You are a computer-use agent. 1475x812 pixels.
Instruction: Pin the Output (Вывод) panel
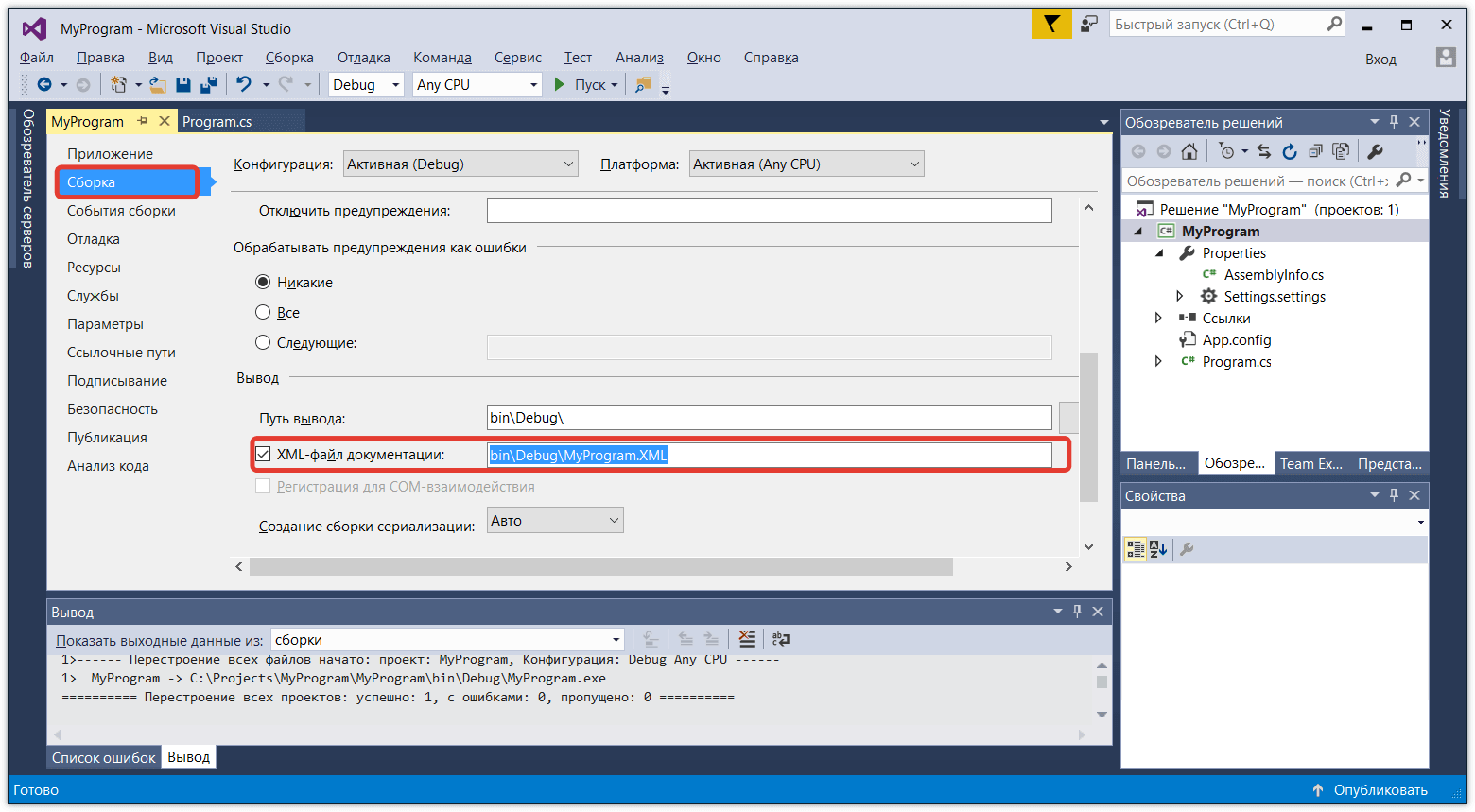pos(1077,612)
